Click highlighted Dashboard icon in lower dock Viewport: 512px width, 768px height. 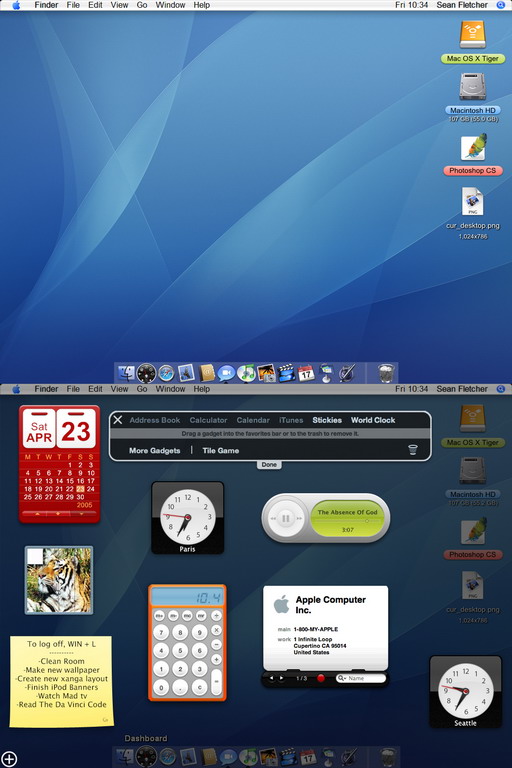(146, 757)
